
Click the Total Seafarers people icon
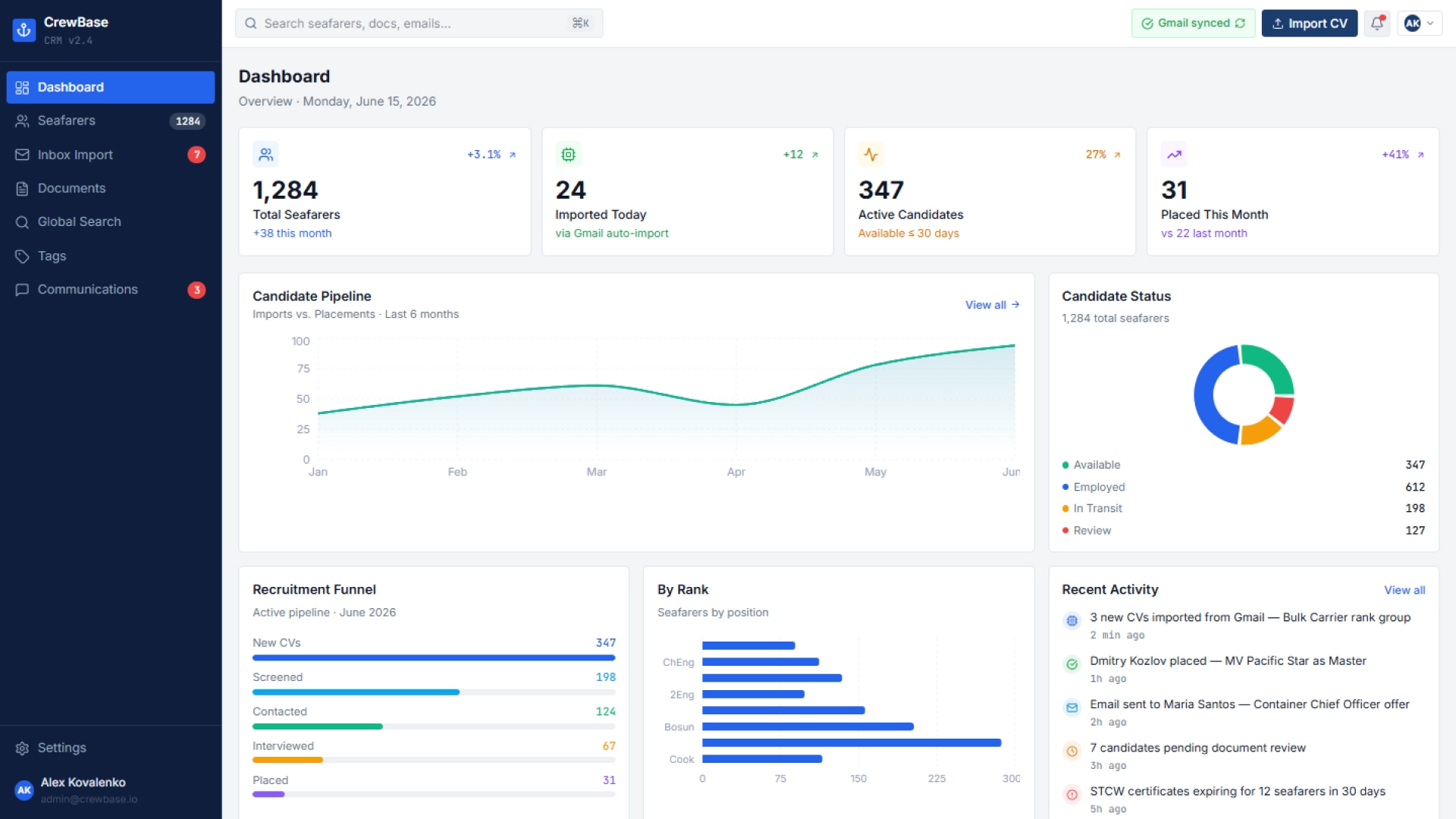265,155
